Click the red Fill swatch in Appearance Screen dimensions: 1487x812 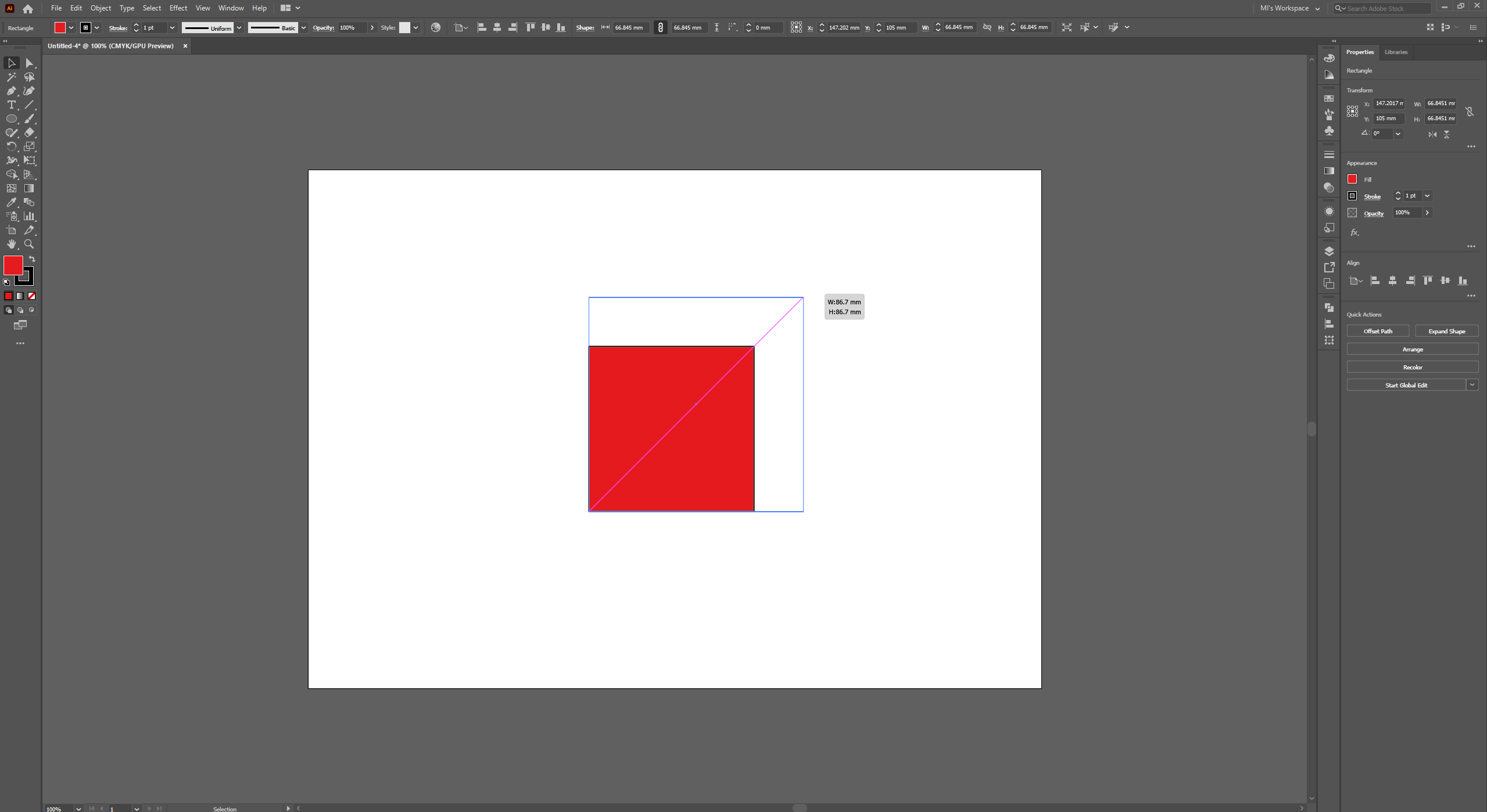pos(1352,179)
